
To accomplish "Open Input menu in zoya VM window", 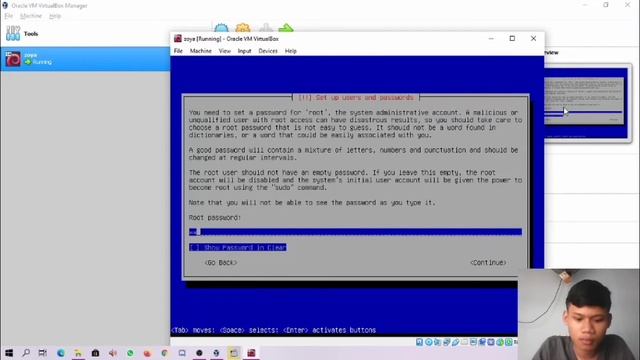I will click(244, 51).
